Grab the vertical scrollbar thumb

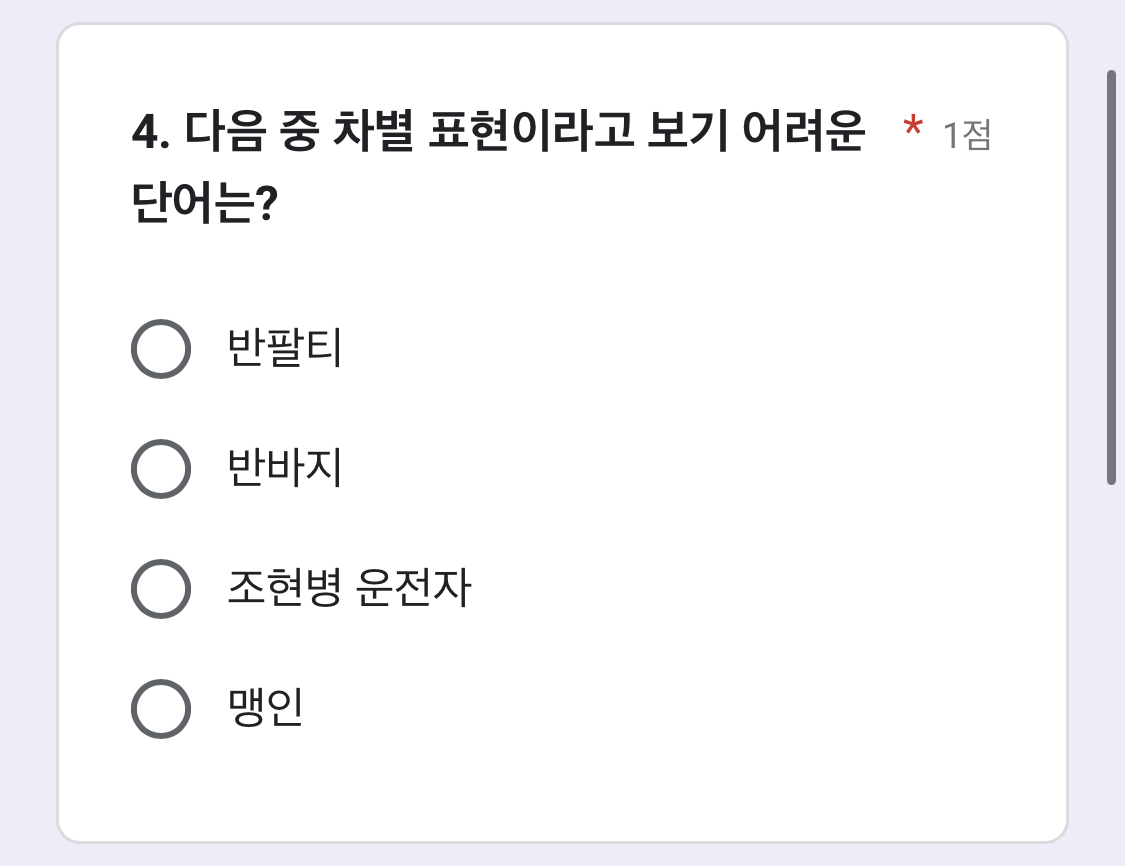click(x=1111, y=277)
